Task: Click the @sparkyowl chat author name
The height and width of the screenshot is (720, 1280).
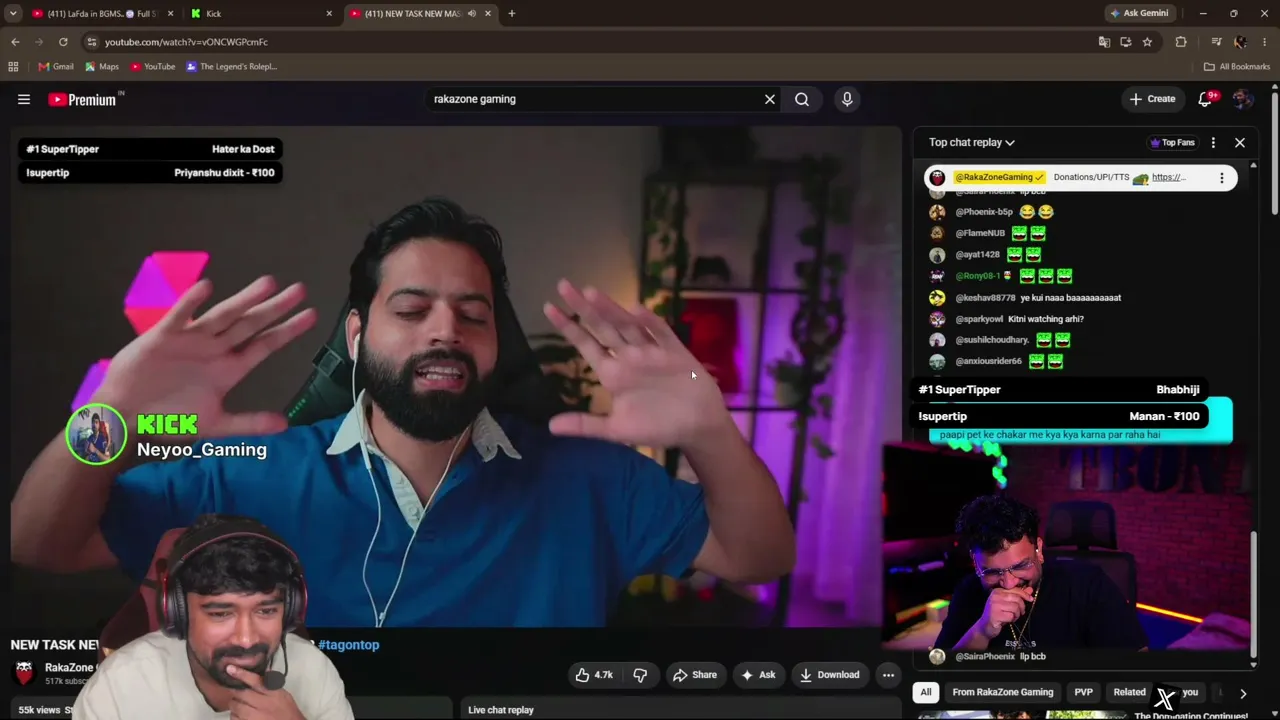Action: pyautogui.click(x=979, y=319)
